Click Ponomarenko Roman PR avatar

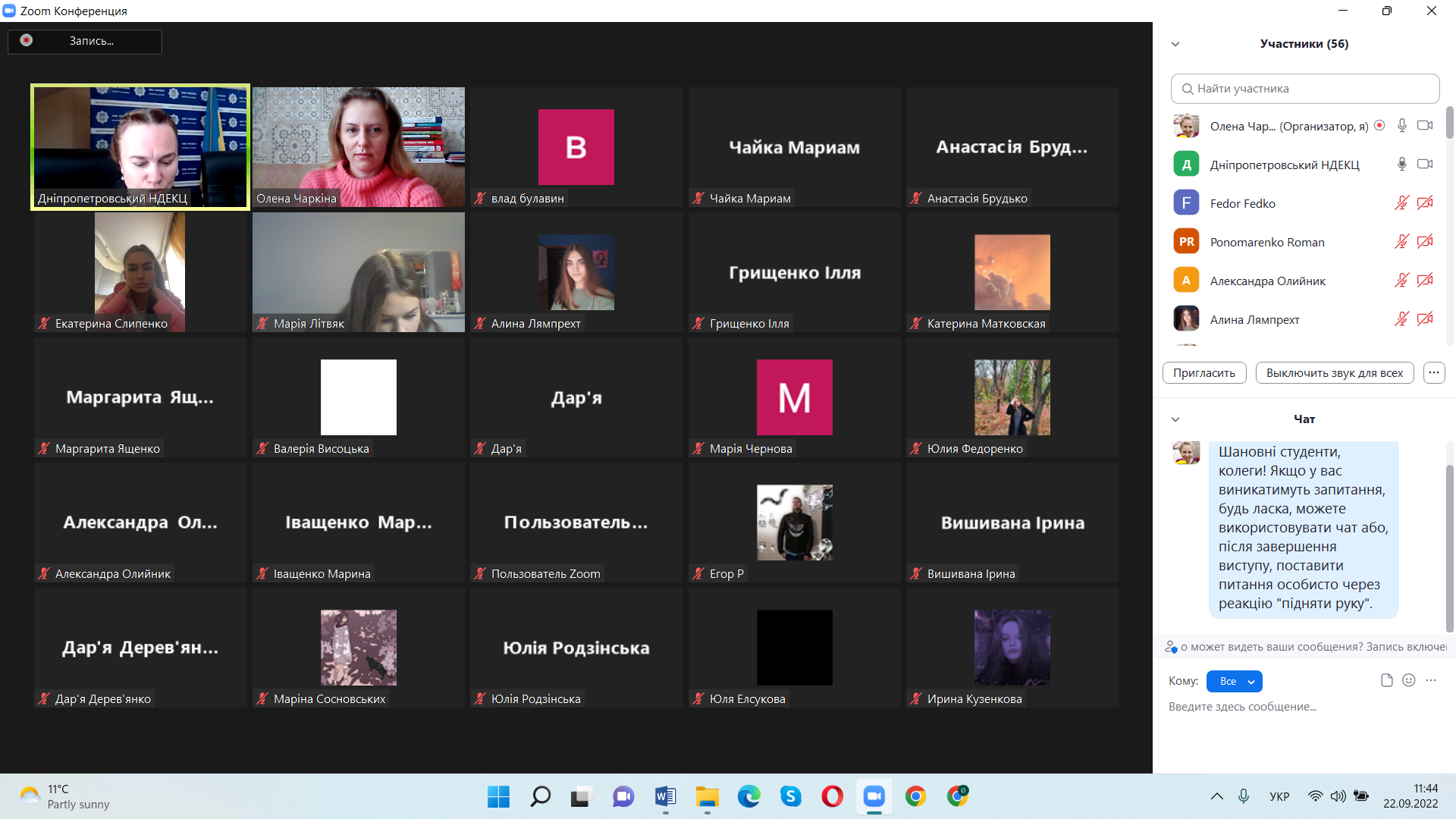1187,242
